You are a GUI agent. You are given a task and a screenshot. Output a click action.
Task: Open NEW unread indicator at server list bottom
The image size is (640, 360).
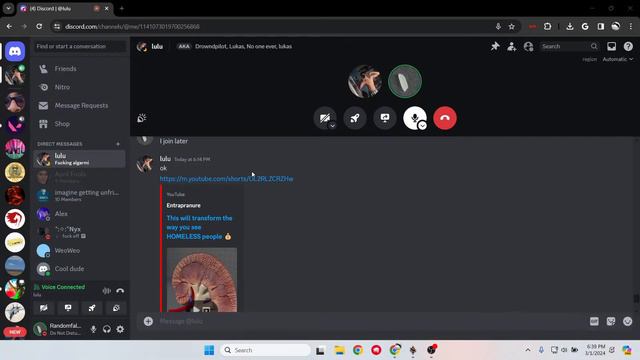(15, 332)
